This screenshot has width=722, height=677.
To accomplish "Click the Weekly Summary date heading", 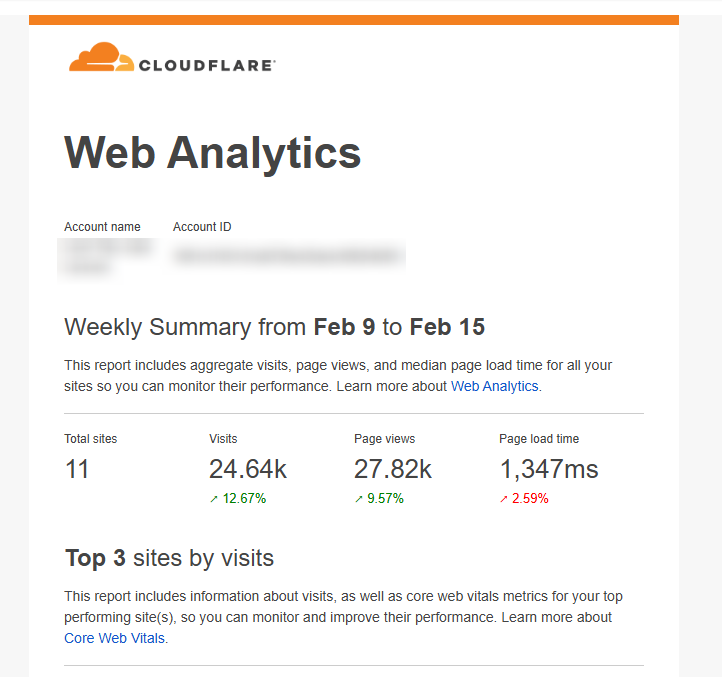I will click(274, 327).
